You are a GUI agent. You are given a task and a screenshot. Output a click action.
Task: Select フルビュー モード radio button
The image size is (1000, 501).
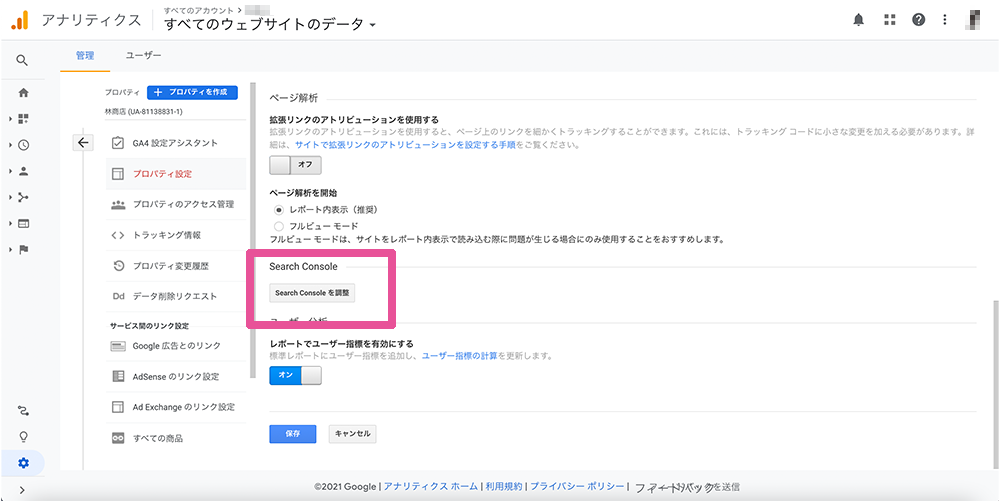point(278,226)
